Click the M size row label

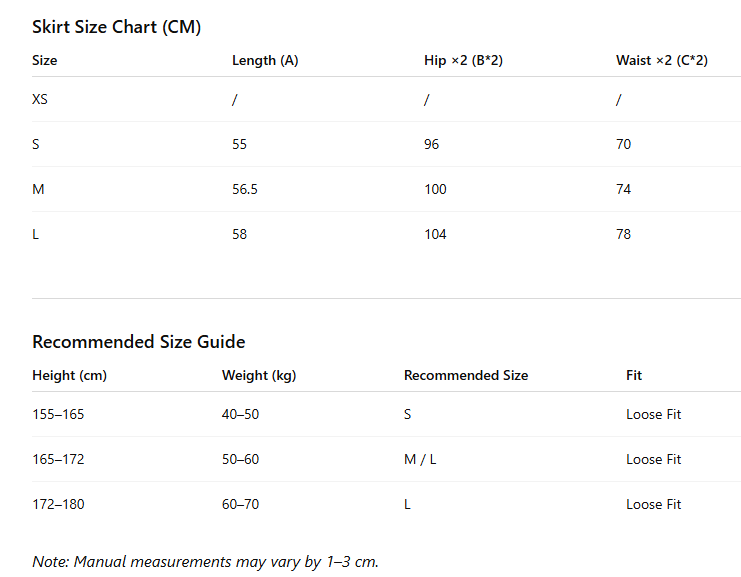[x=38, y=189]
